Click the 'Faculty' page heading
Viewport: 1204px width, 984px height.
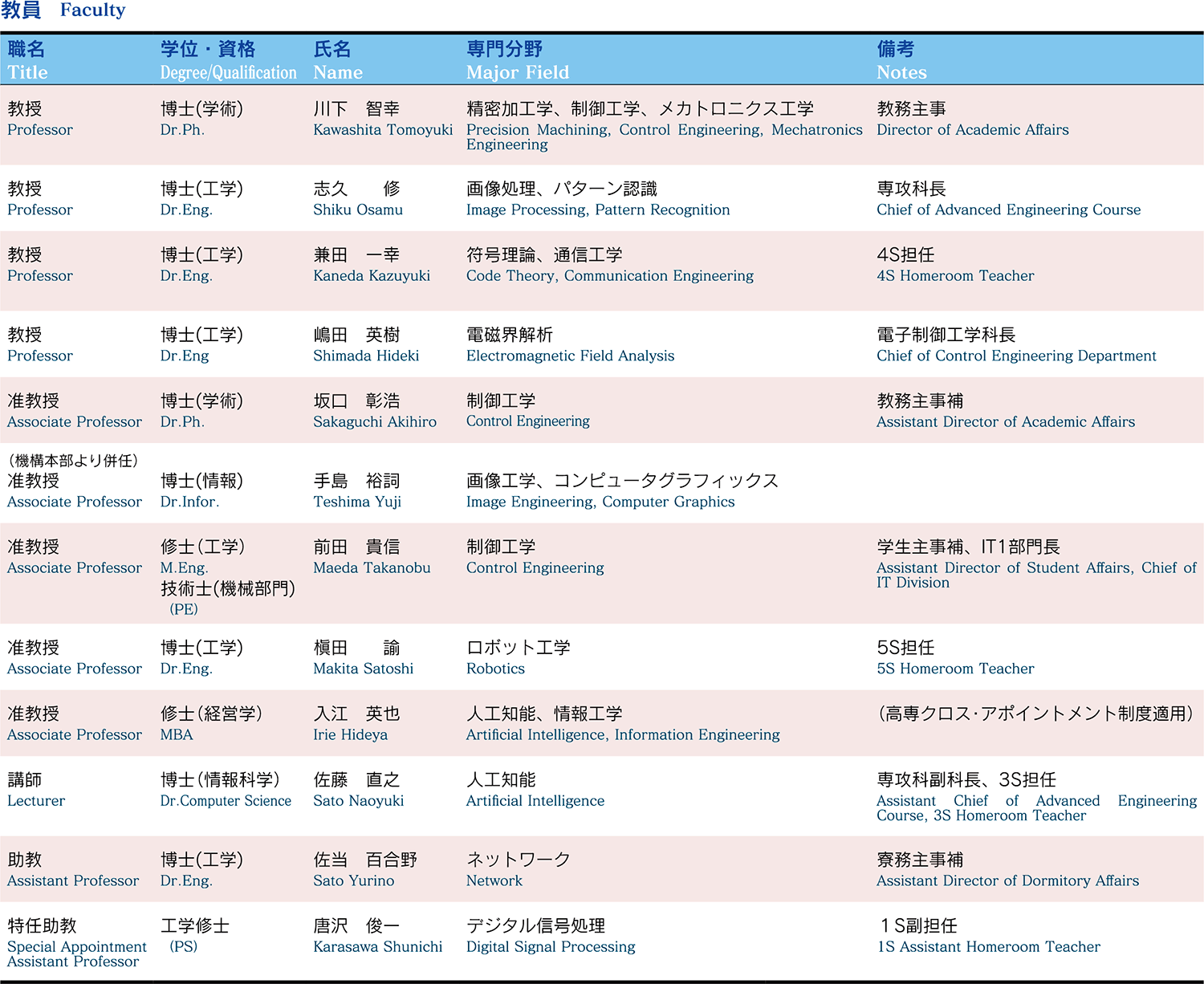point(92,10)
